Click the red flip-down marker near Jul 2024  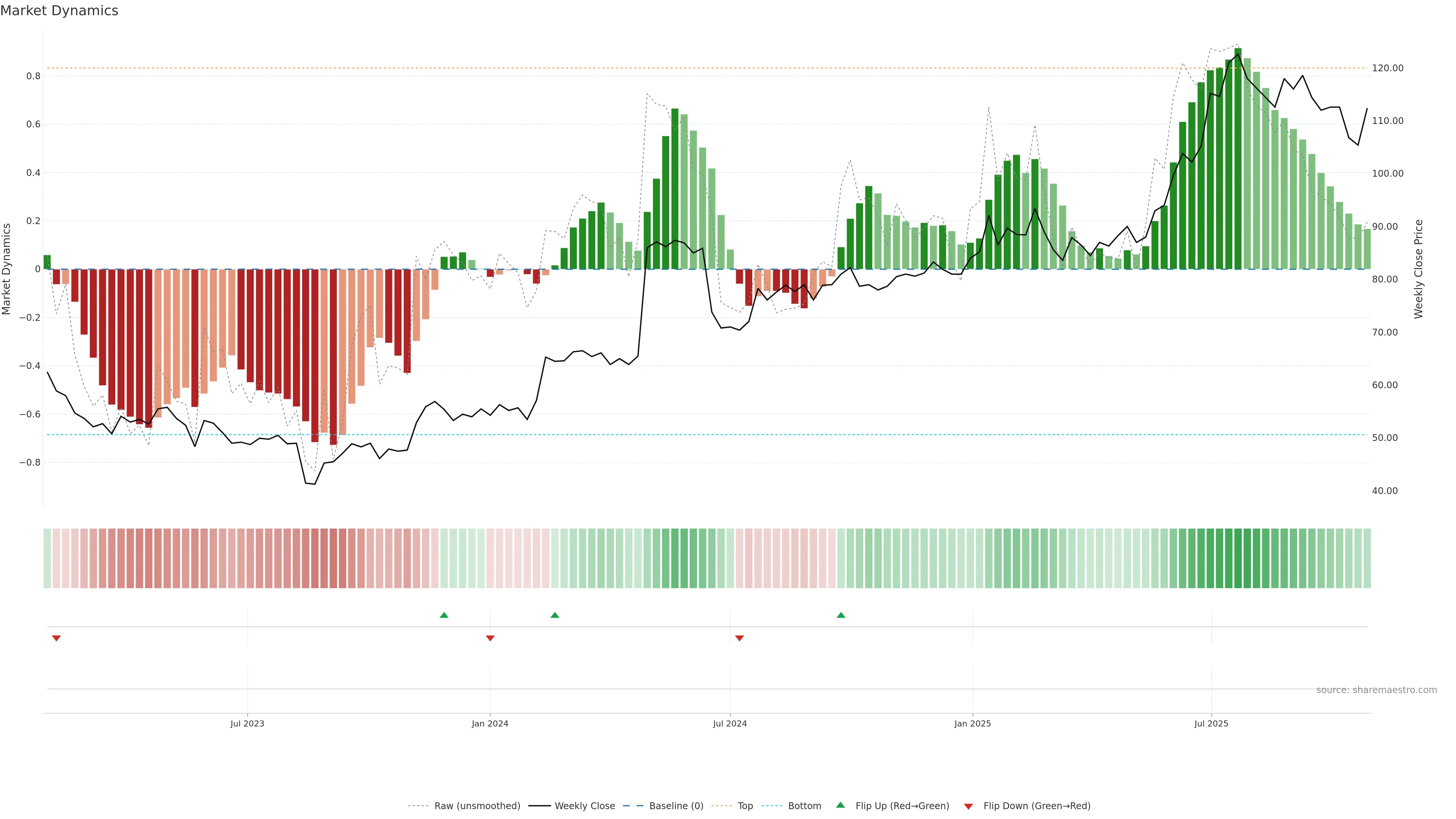(739, 638)
